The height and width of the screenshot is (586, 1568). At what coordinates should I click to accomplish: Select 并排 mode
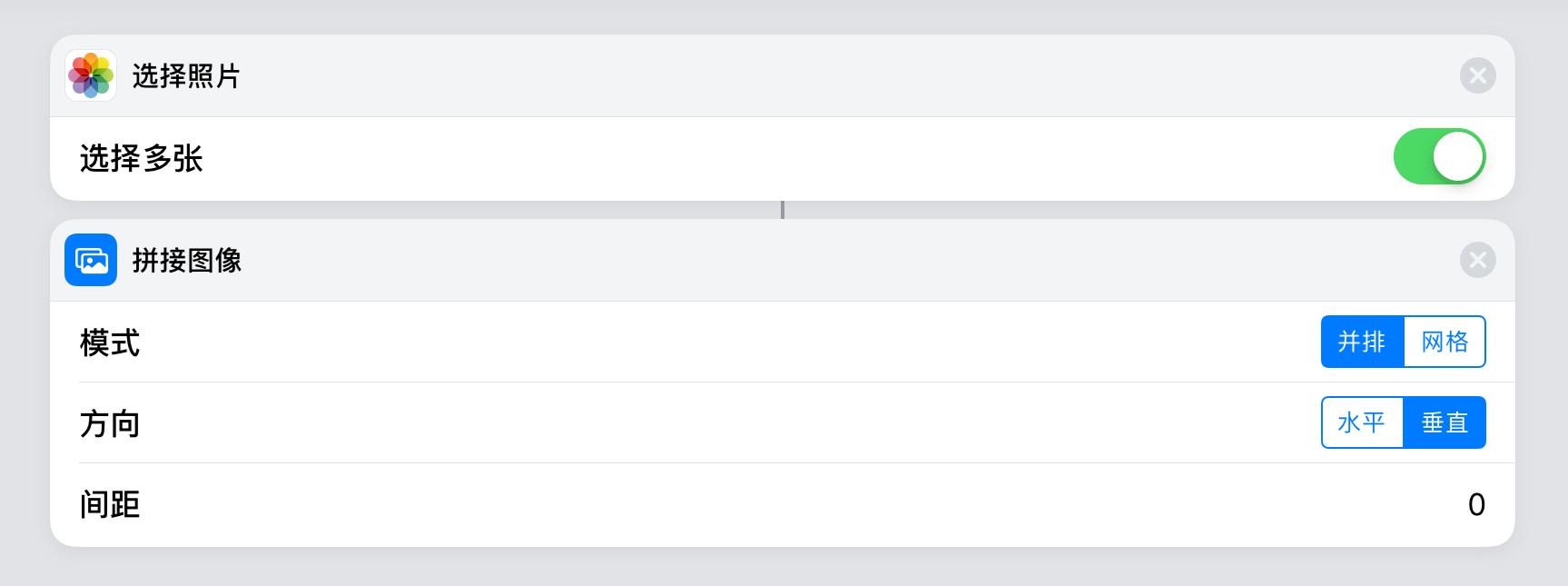click(x=1362, y=342)
